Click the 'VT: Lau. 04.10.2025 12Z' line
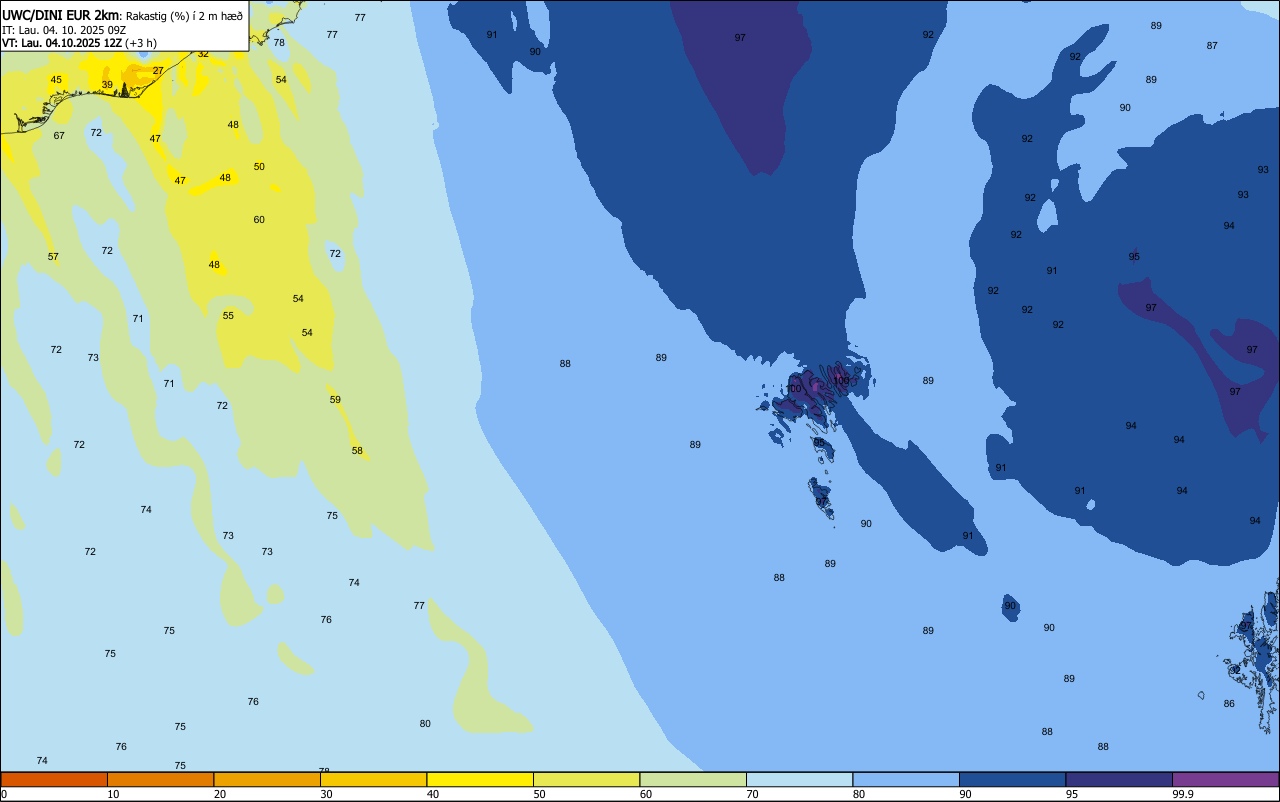This screenshot has width=1280, height=802. pyautogui.click(x=63, y=43)
